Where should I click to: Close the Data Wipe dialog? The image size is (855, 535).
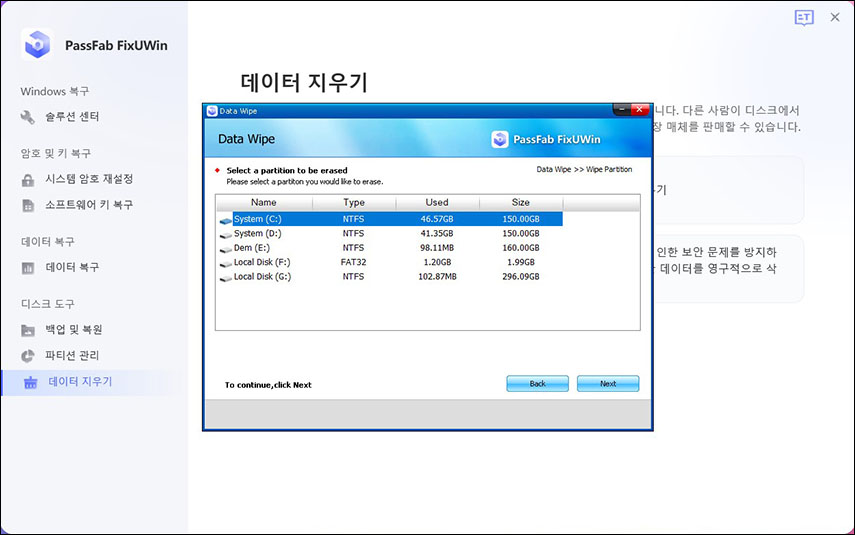point(640,110)
